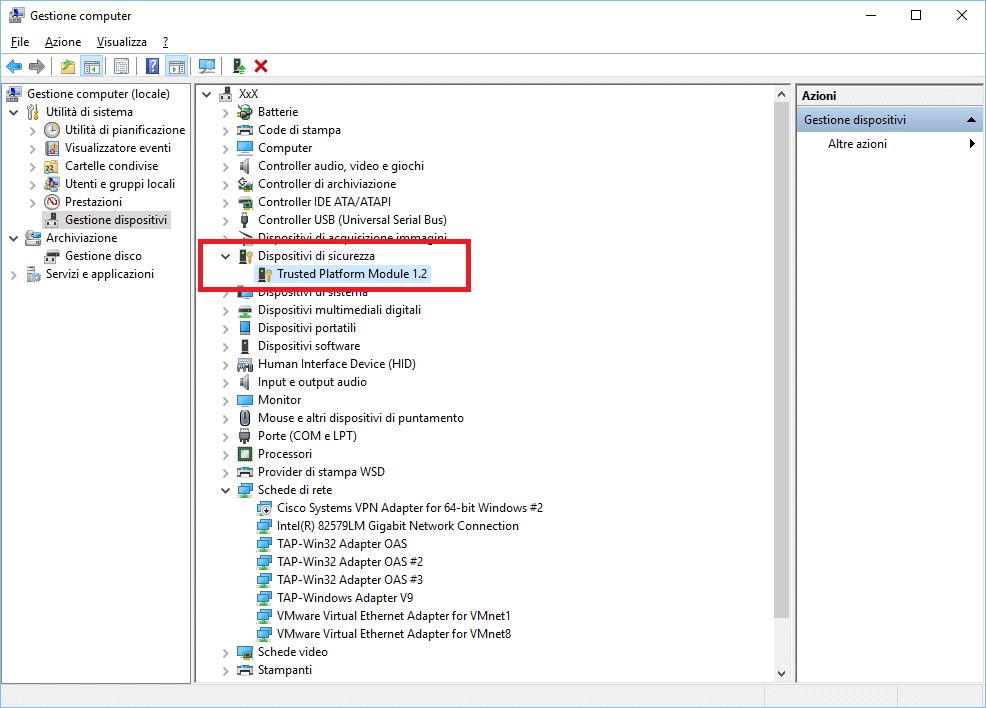
Task: Click the Back arrow toolbar button
Action: (x=14, y=66)
